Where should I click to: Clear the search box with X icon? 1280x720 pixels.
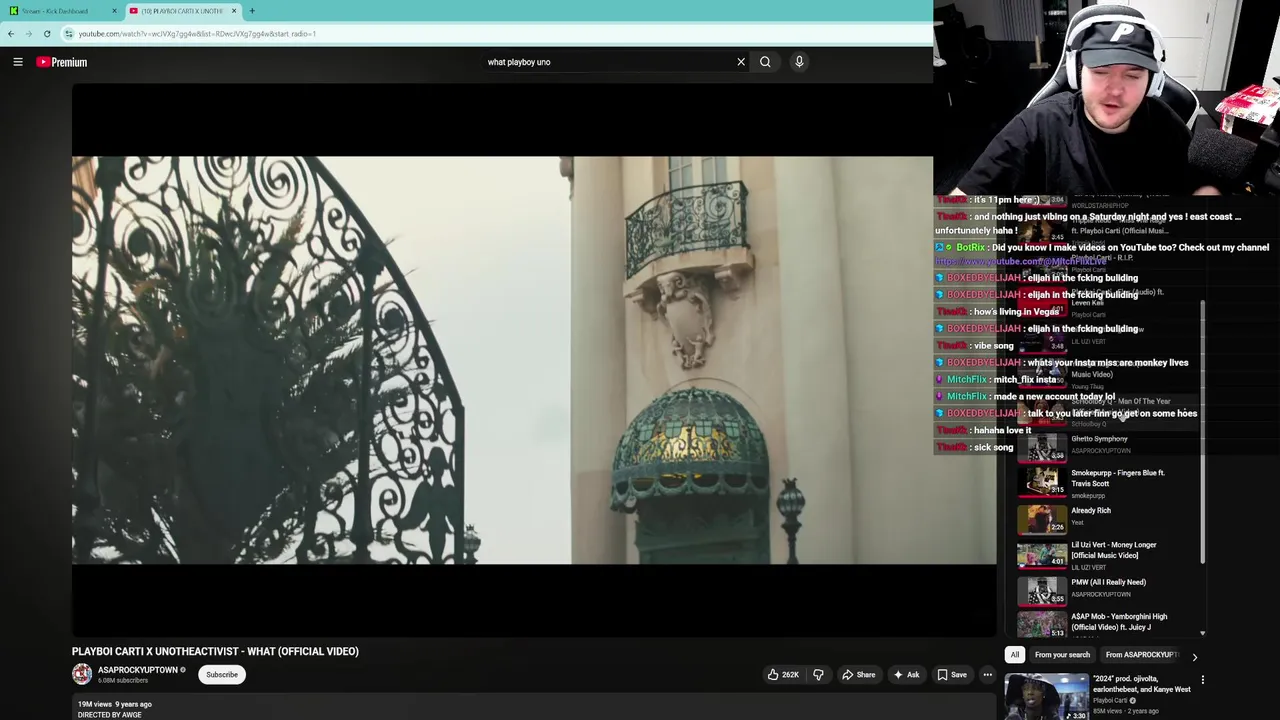tap(741, 62)
